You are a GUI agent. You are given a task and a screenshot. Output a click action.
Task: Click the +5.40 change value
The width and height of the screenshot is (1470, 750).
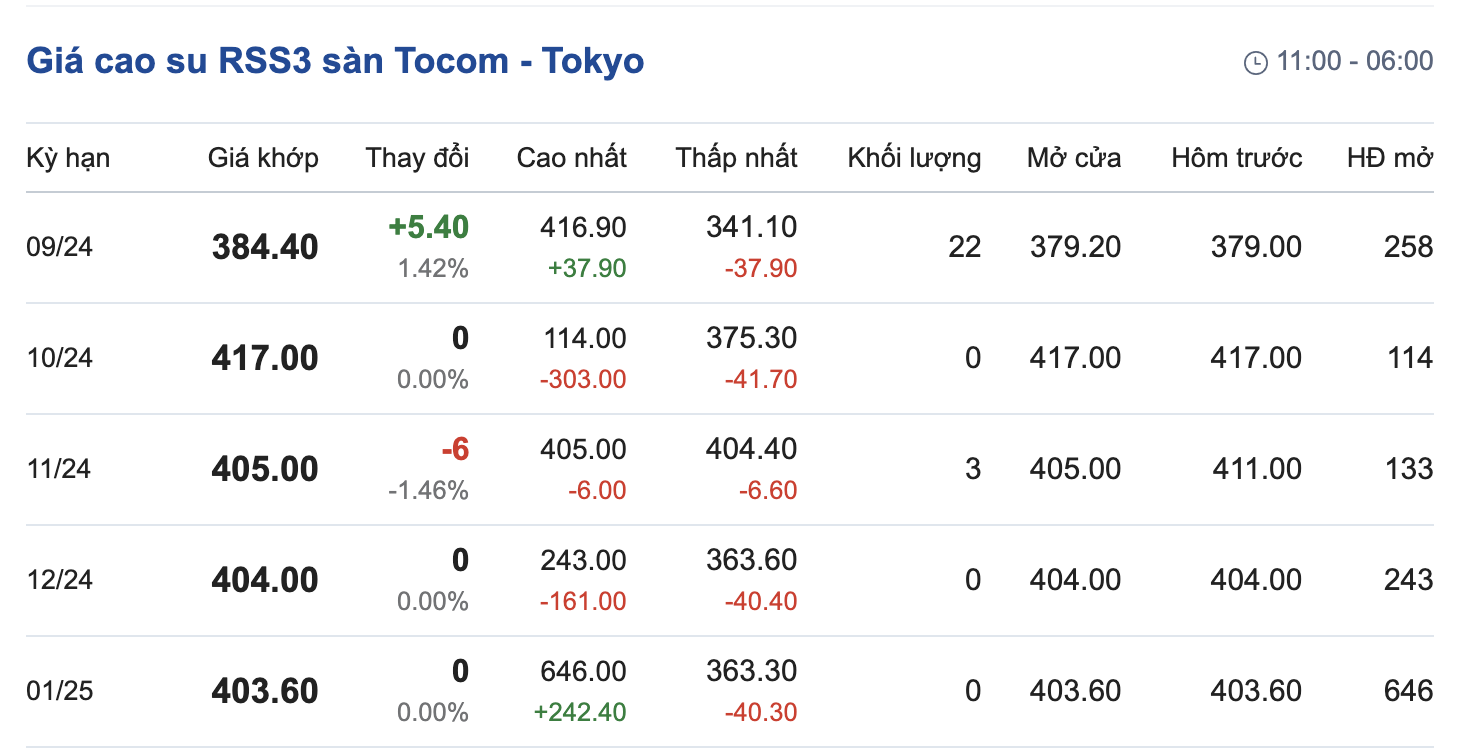tap(429, 227)
